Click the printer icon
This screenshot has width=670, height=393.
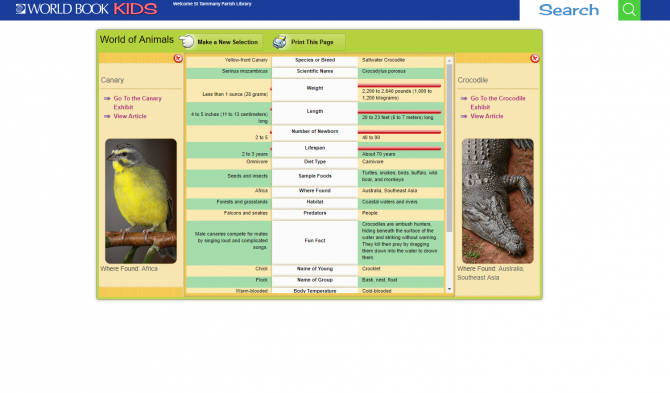(x=280, y=42)
